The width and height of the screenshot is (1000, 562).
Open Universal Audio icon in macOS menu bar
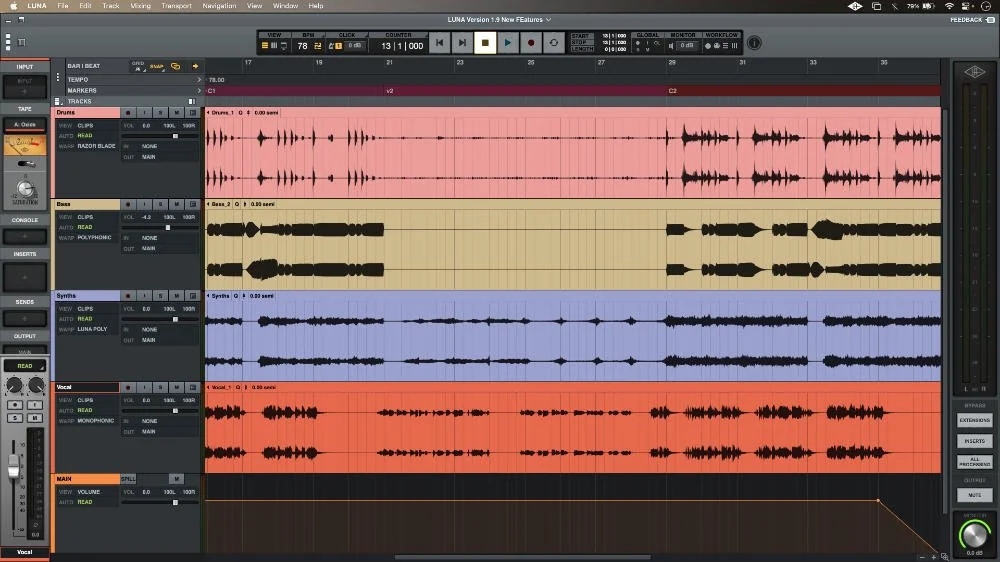pos(855,6)
